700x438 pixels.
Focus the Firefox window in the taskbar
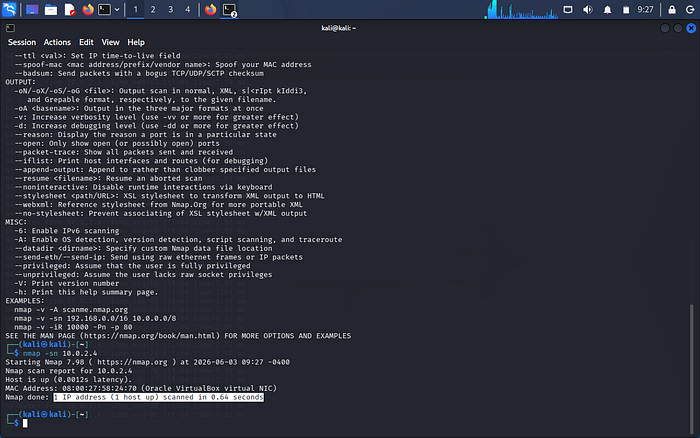210,9
